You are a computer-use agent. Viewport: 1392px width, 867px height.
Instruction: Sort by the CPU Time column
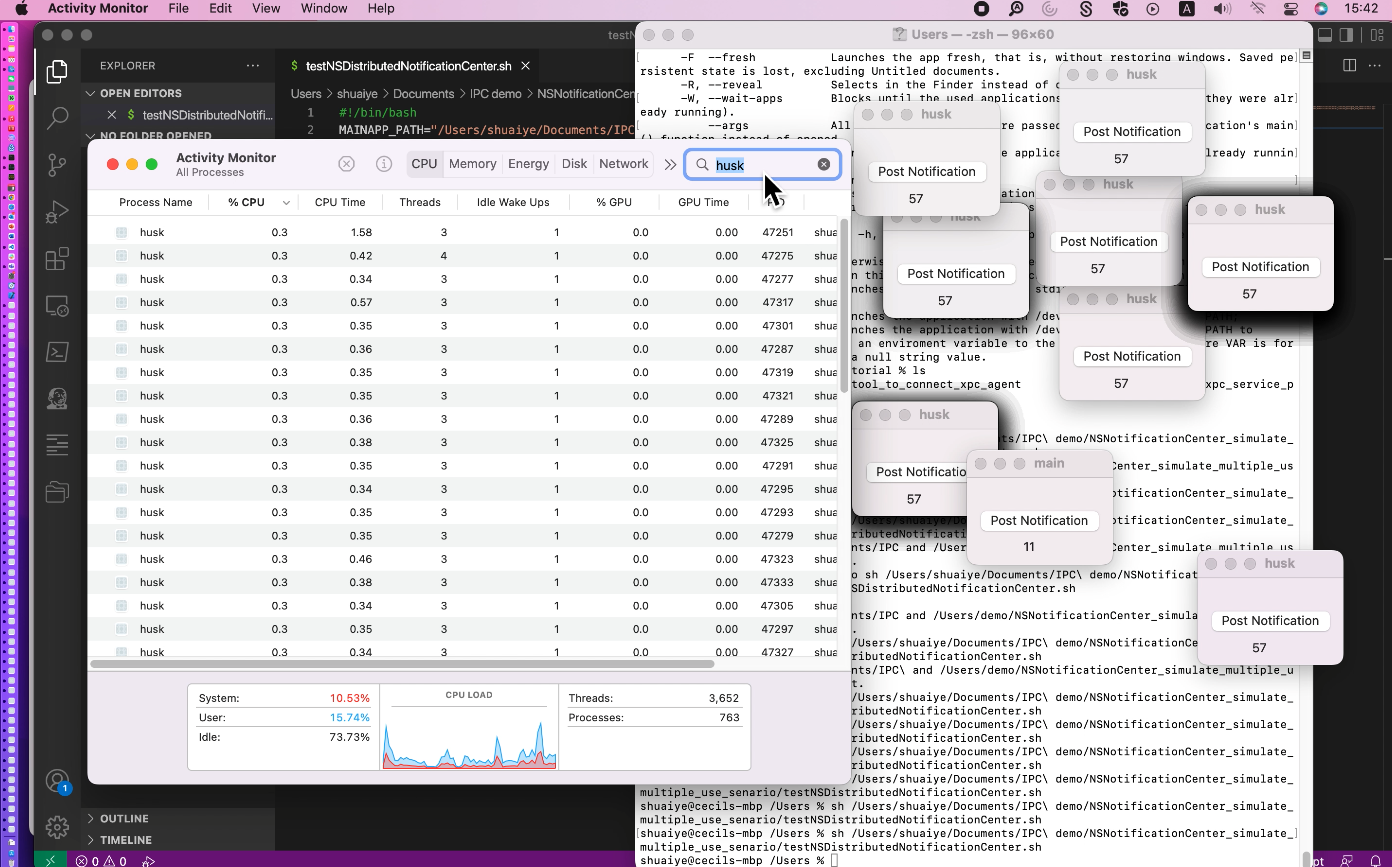coord(340,202)
